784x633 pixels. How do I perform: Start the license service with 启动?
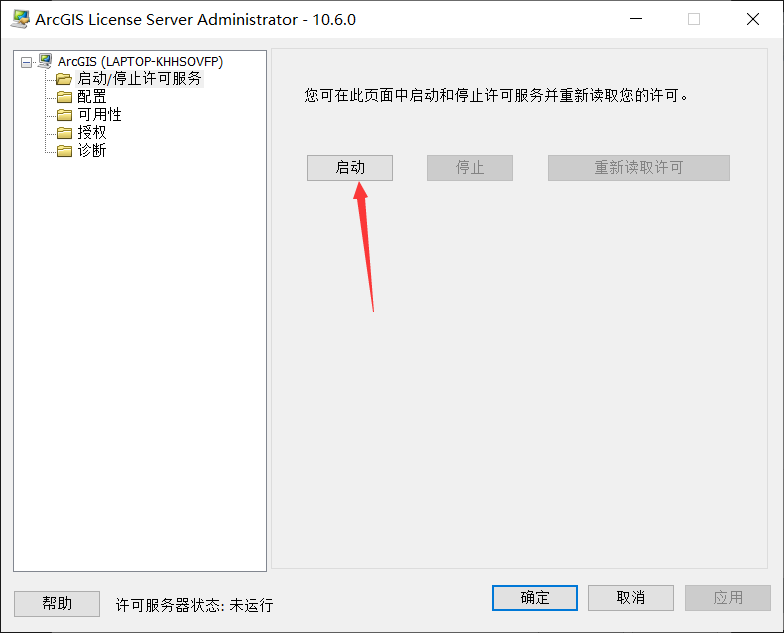(350, 168)
